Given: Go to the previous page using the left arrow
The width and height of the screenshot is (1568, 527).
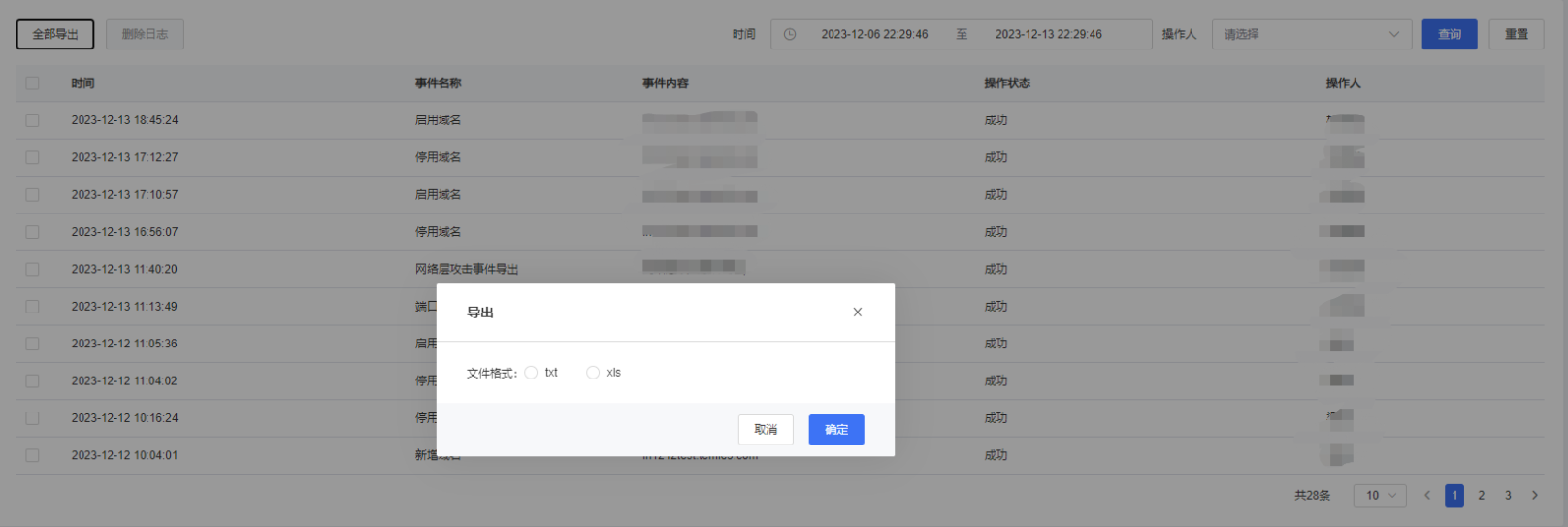Looking at the screenshot, I should click(x=1427, y=495).
